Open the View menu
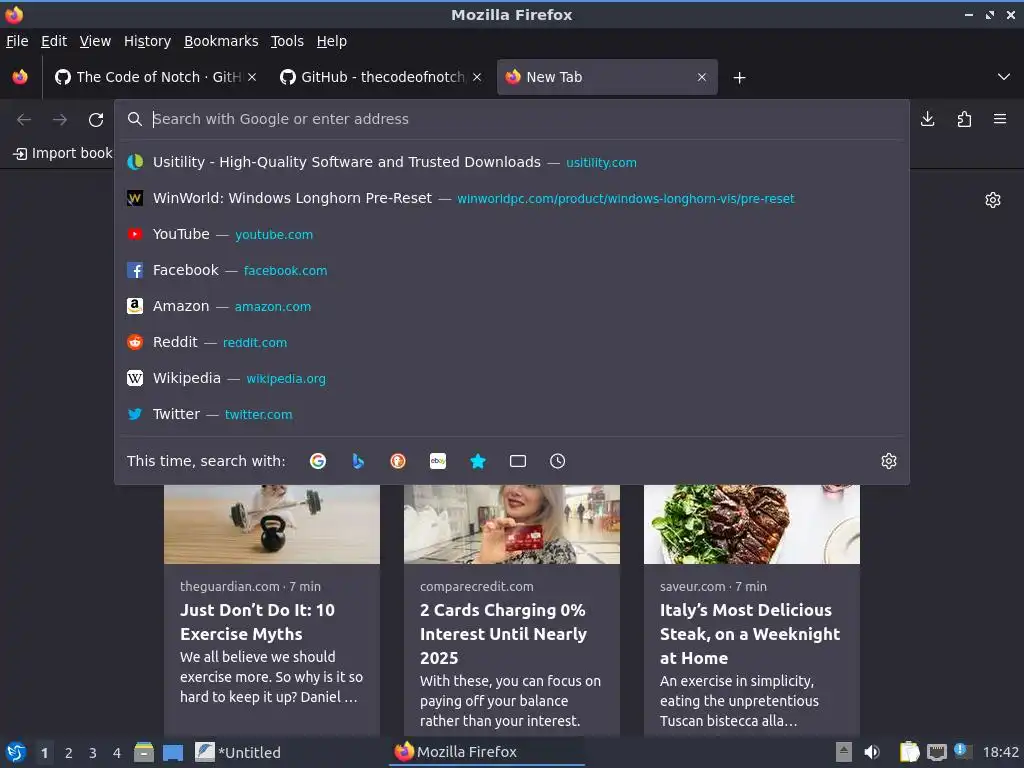The height and width of the screenshot is (768, 1024). point(95,41)
